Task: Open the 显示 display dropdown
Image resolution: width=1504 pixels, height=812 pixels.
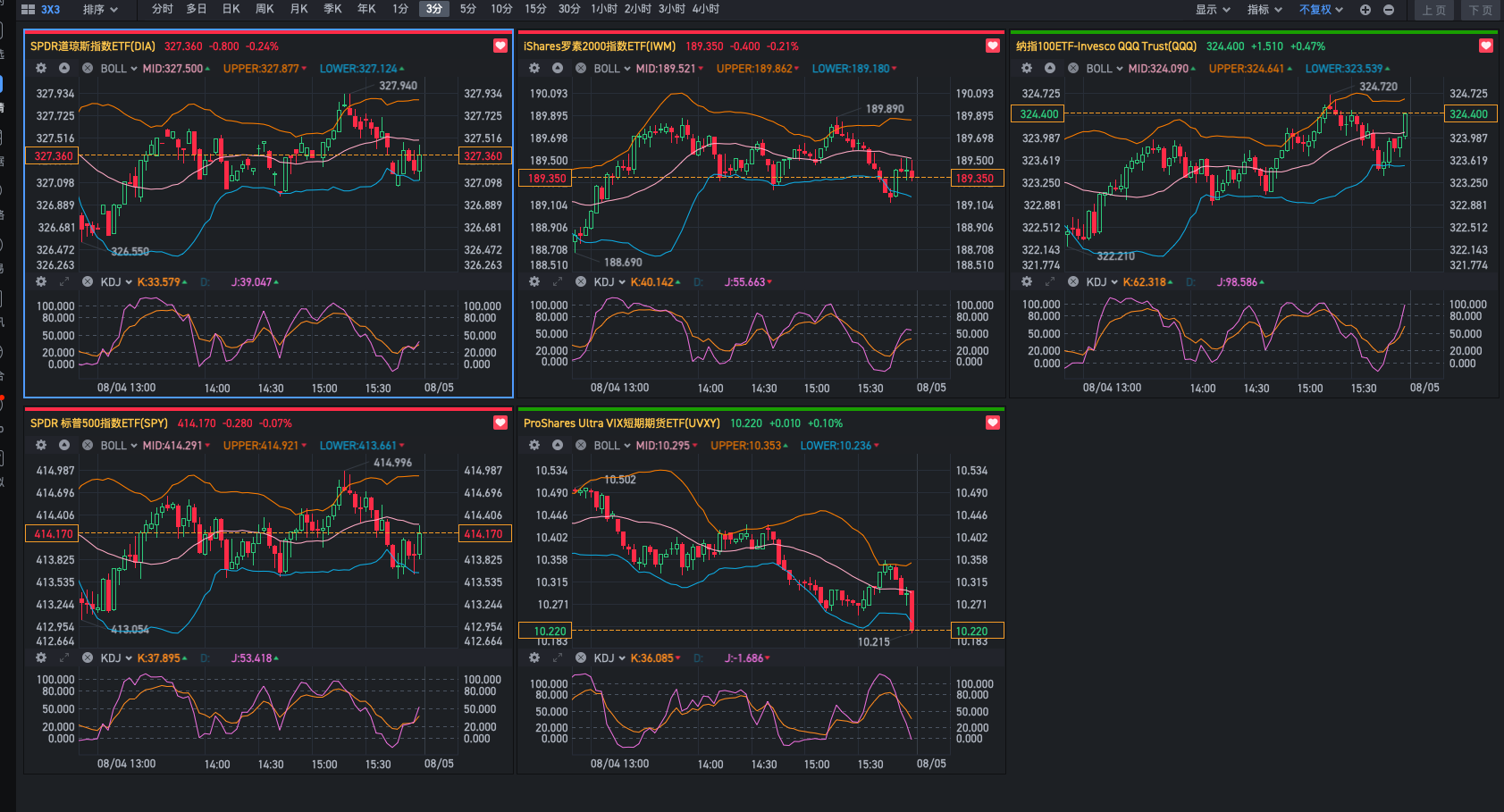Action: pos(1213,10)
